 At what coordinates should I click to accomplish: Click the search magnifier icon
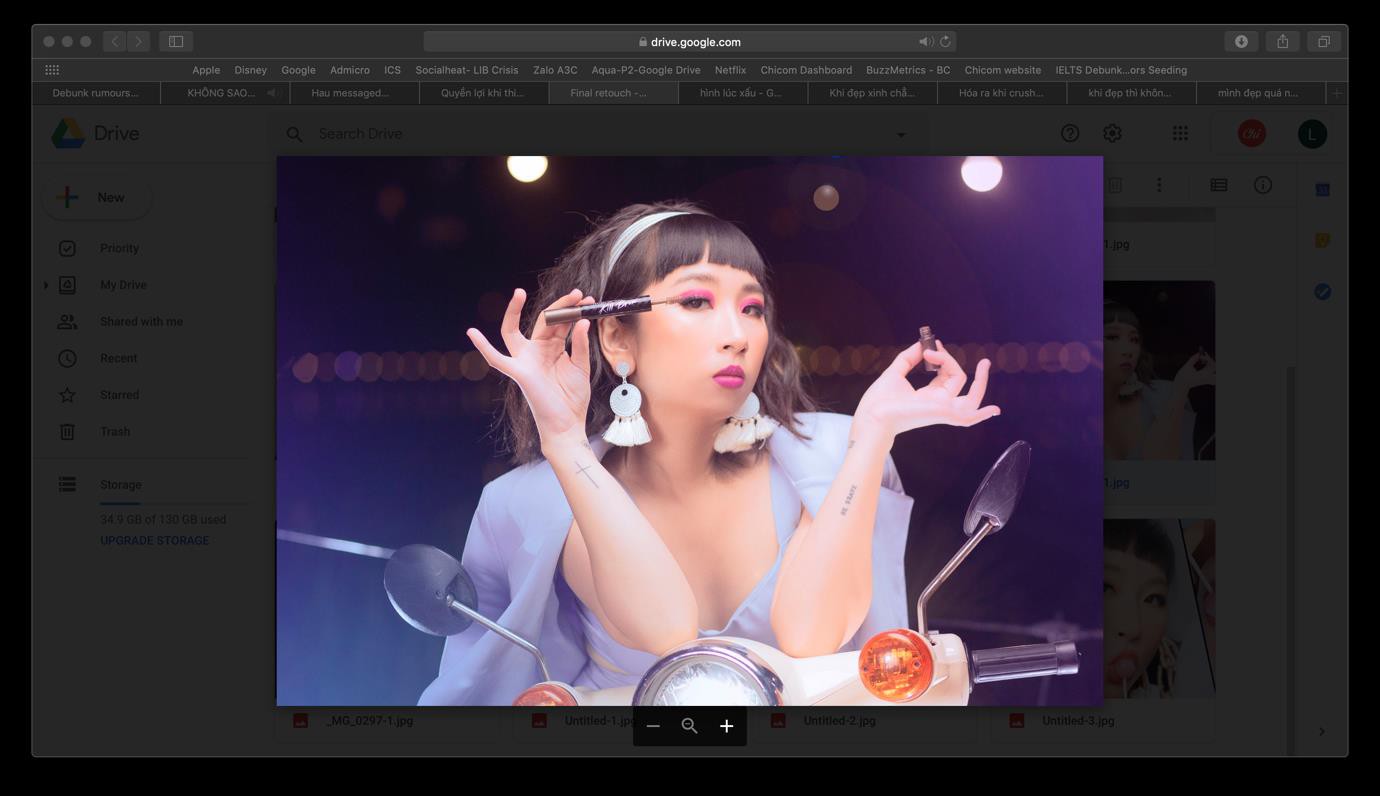click(294, 134)
